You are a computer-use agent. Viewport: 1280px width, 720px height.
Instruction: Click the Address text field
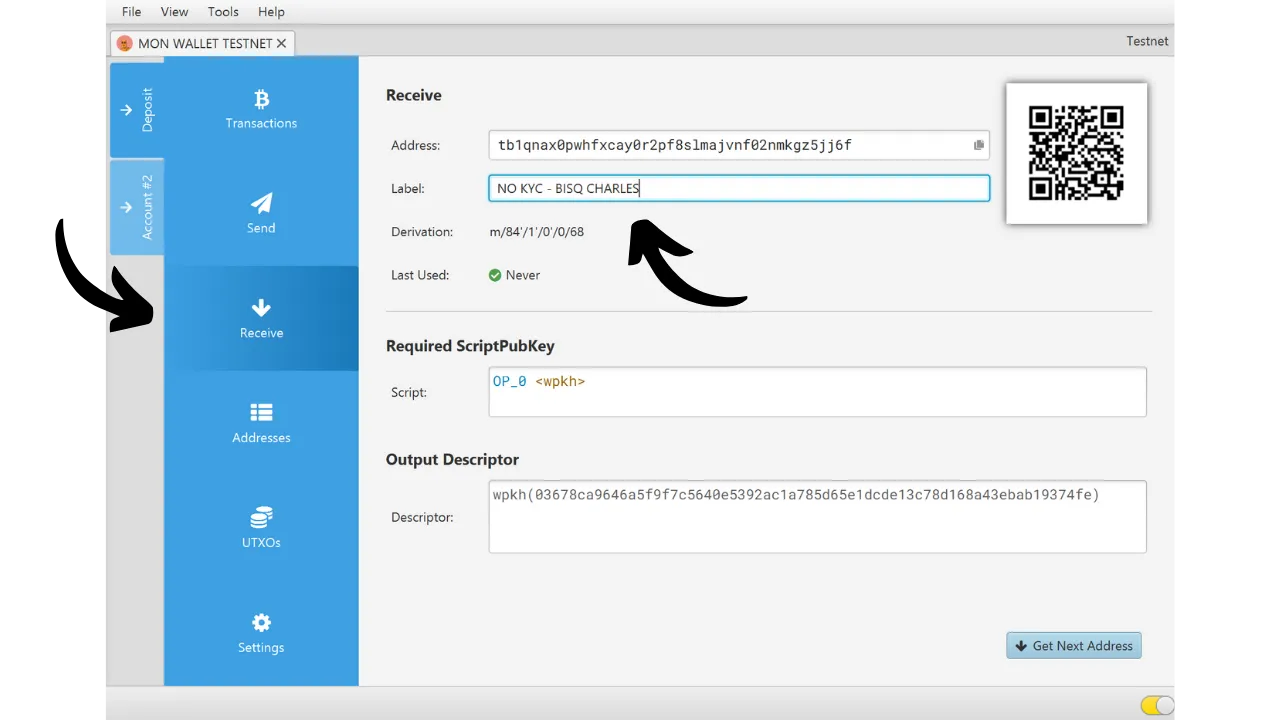pos(728,145)
